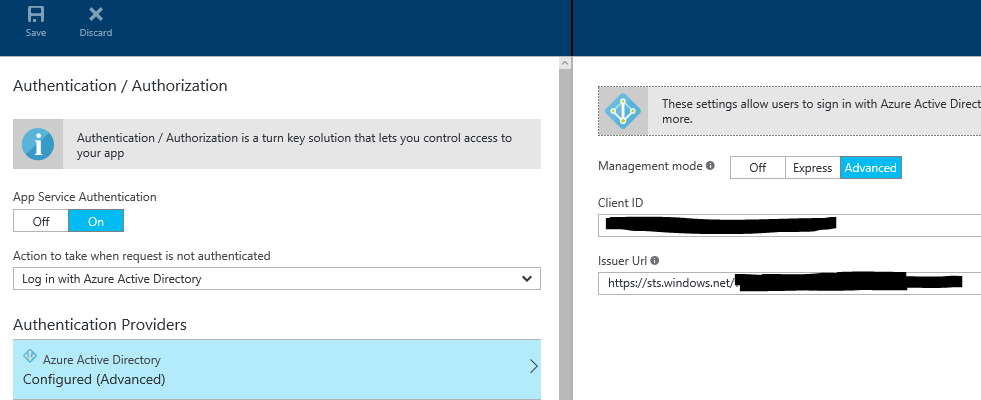This screenshot has height=400, width=981.
Task: Turn App Service Authentication On
Action: 96,221
